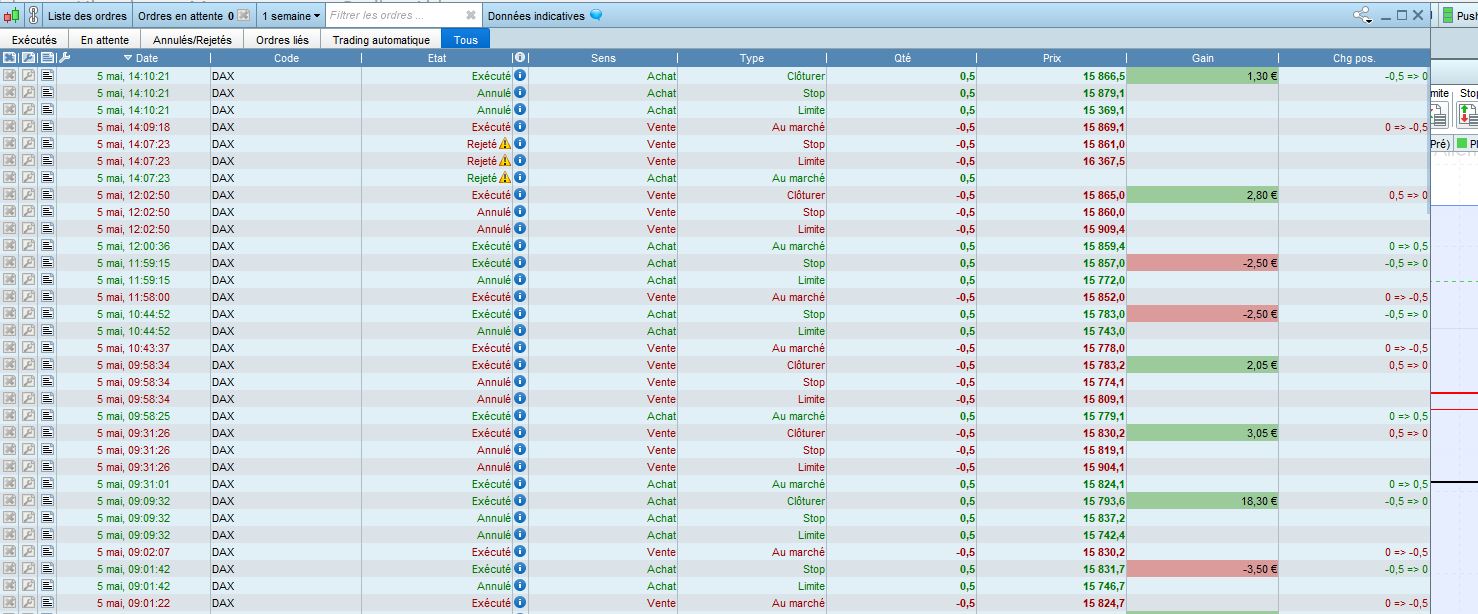Open the Annulés/Rejetés tab
Screen dimensions: 1478x614
tap(192, 40)
